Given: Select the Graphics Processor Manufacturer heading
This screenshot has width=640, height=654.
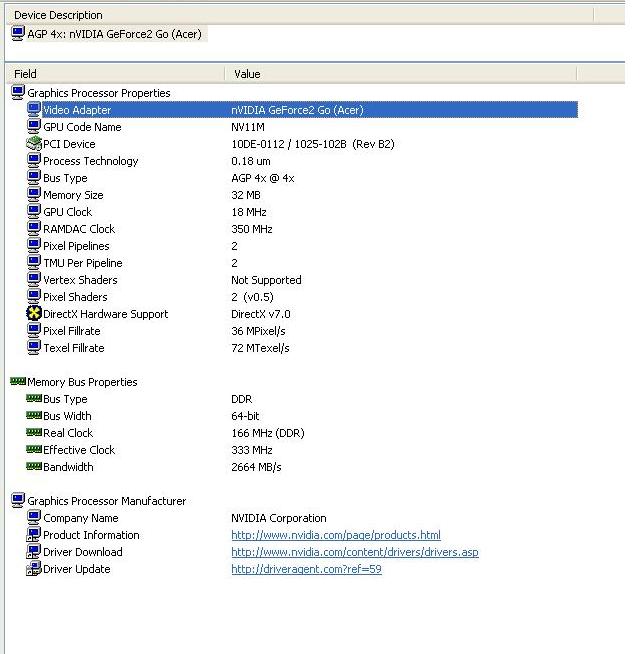Looking at the screenshot, I should point(106,501).
